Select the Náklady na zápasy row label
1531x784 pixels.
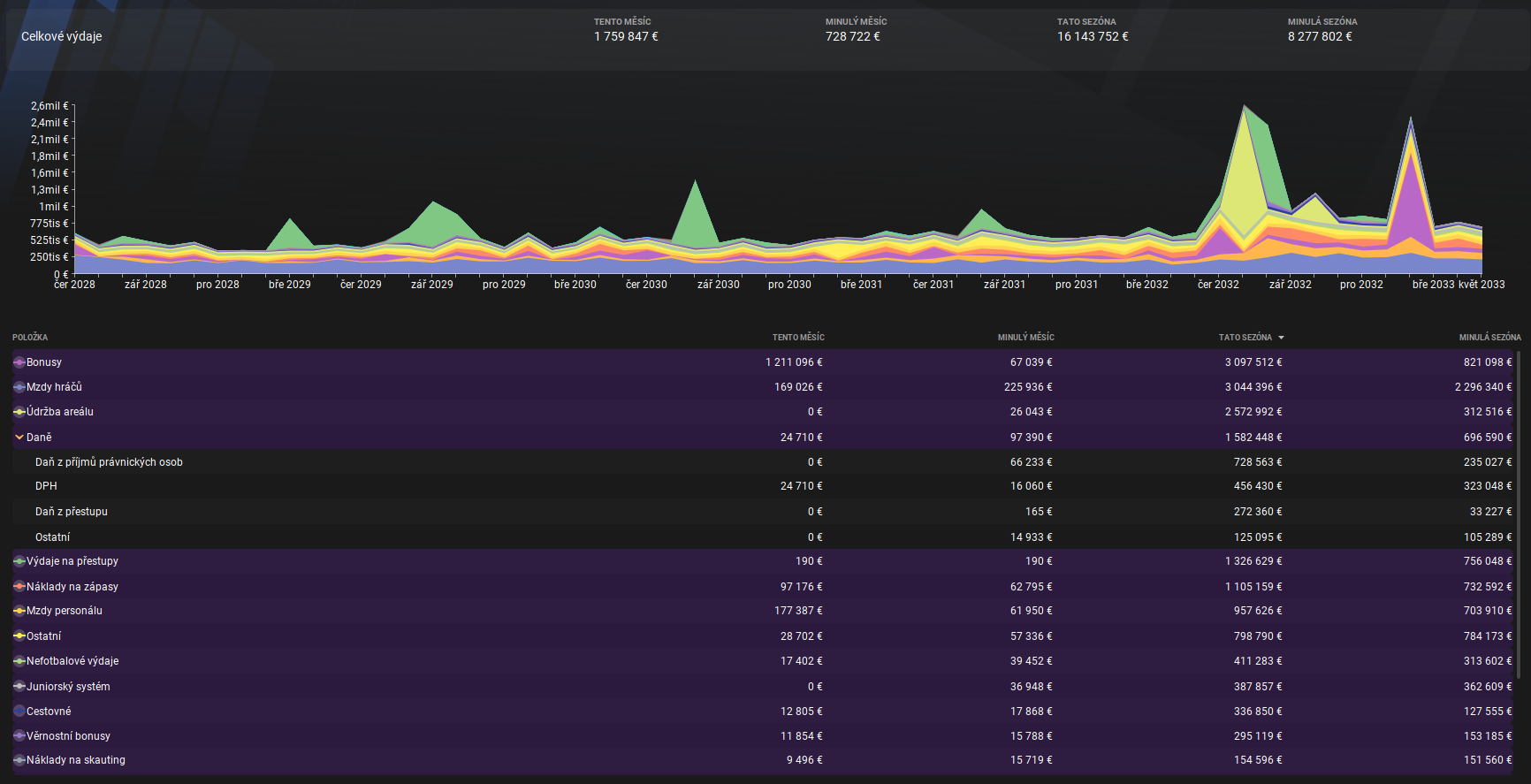coord(72,587)
